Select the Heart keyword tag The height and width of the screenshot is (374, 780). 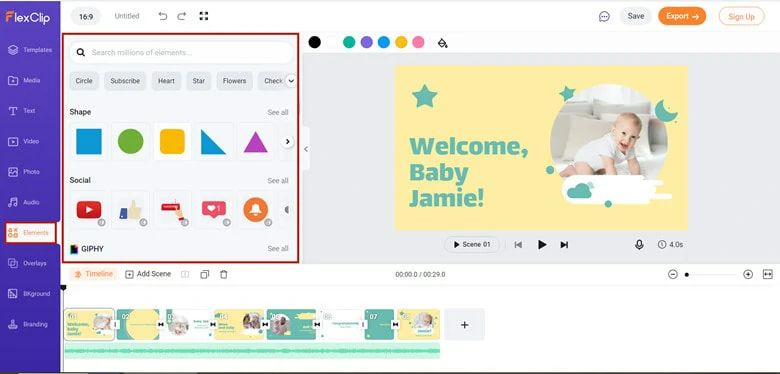[166, 81]
